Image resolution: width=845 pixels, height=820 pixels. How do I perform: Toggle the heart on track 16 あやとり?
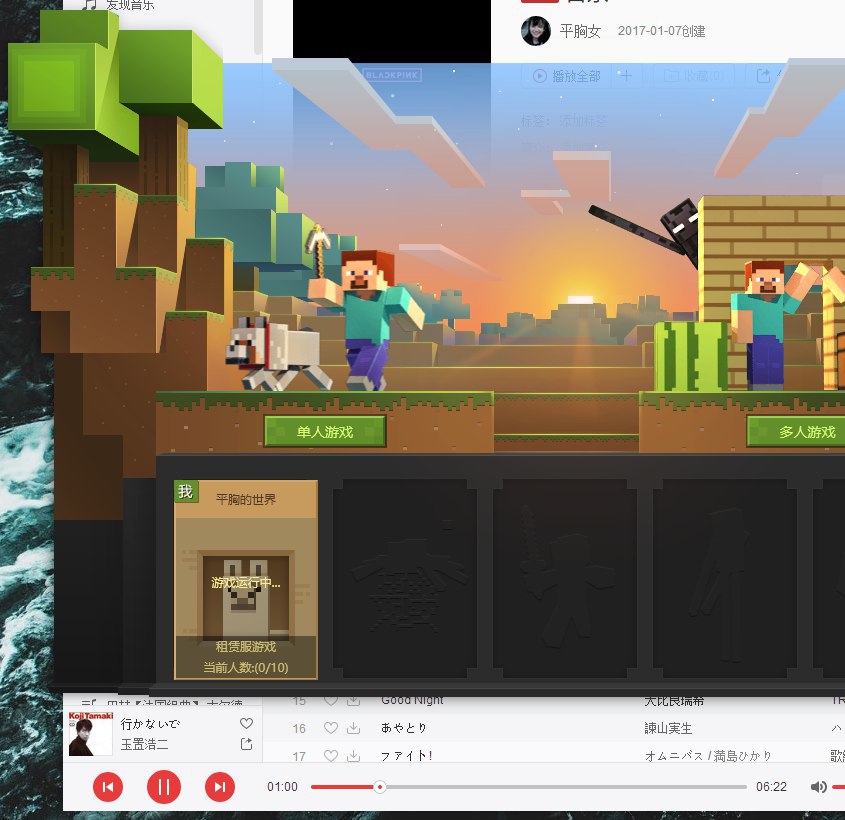(331, 728)
